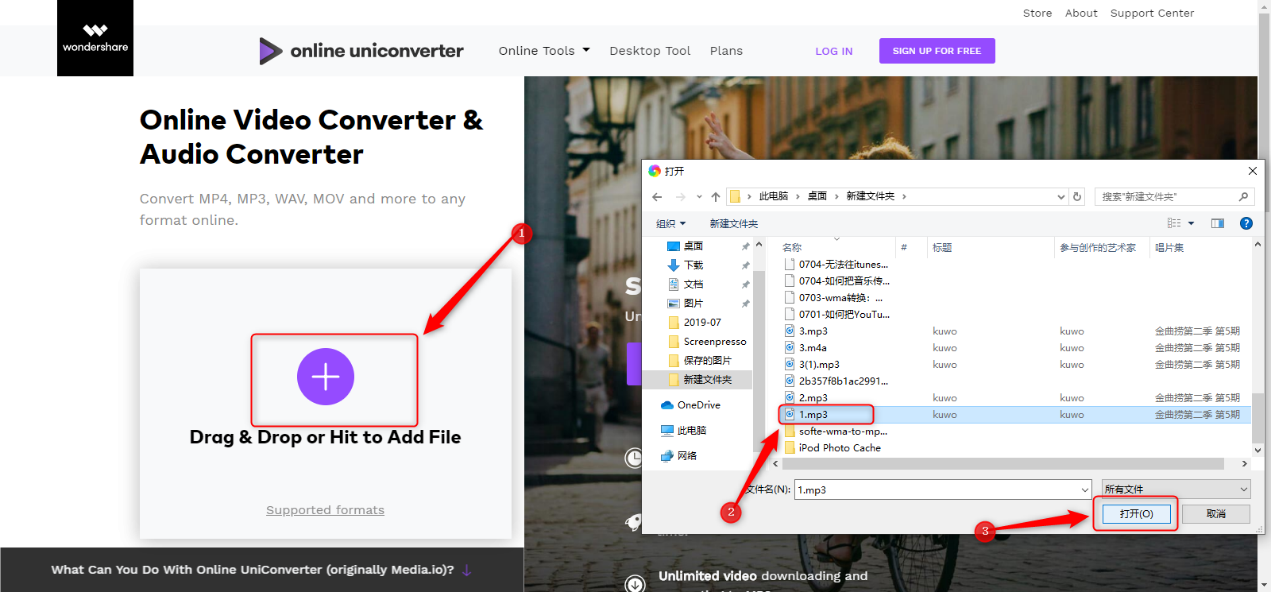Screen dimensions: 1271x592
Task: Click the 图片 pictures icon in sidebar
Action: [673, 303]
